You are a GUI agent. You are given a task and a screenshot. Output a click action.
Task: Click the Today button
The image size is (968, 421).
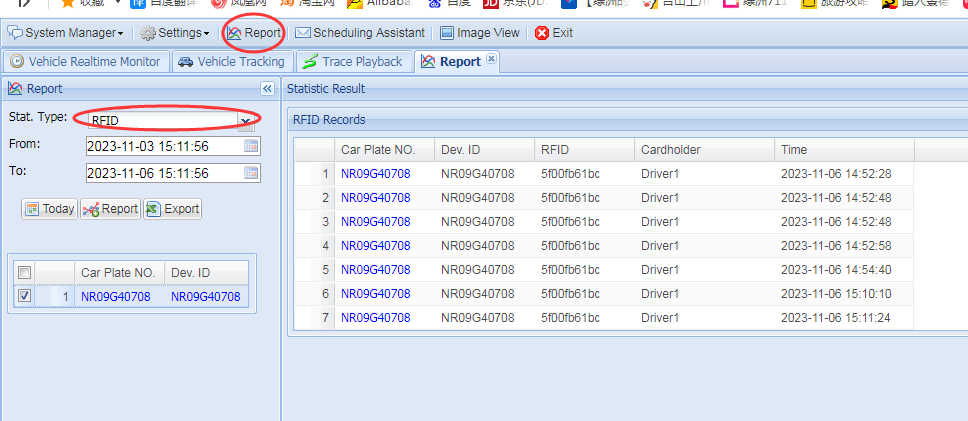click(49, 209)
